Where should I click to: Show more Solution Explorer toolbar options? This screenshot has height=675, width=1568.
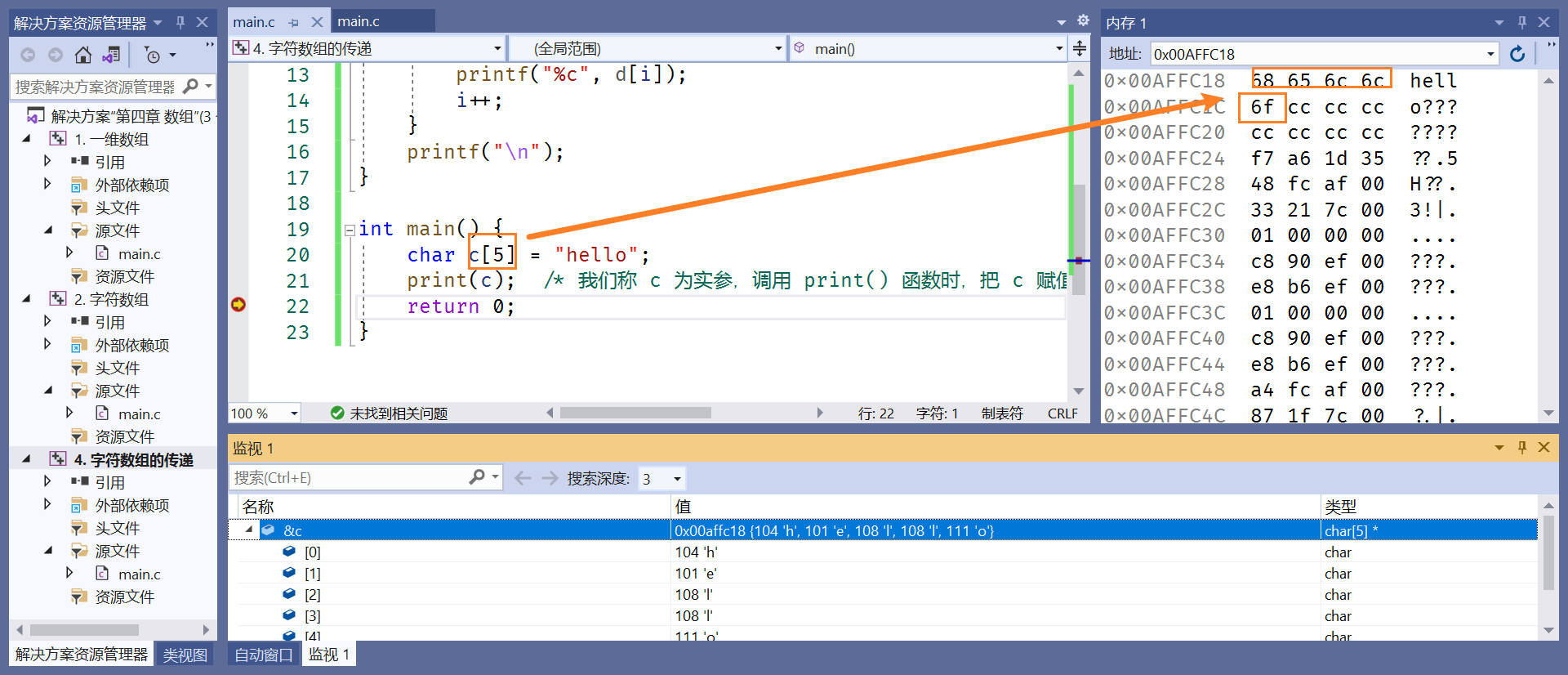coord(209,45)
